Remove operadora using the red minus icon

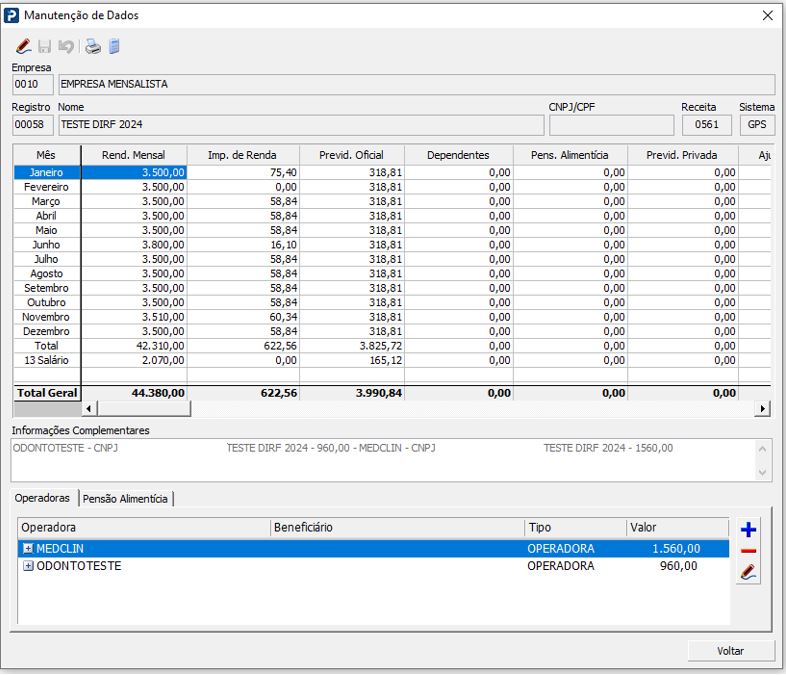[x=748, y=551]
